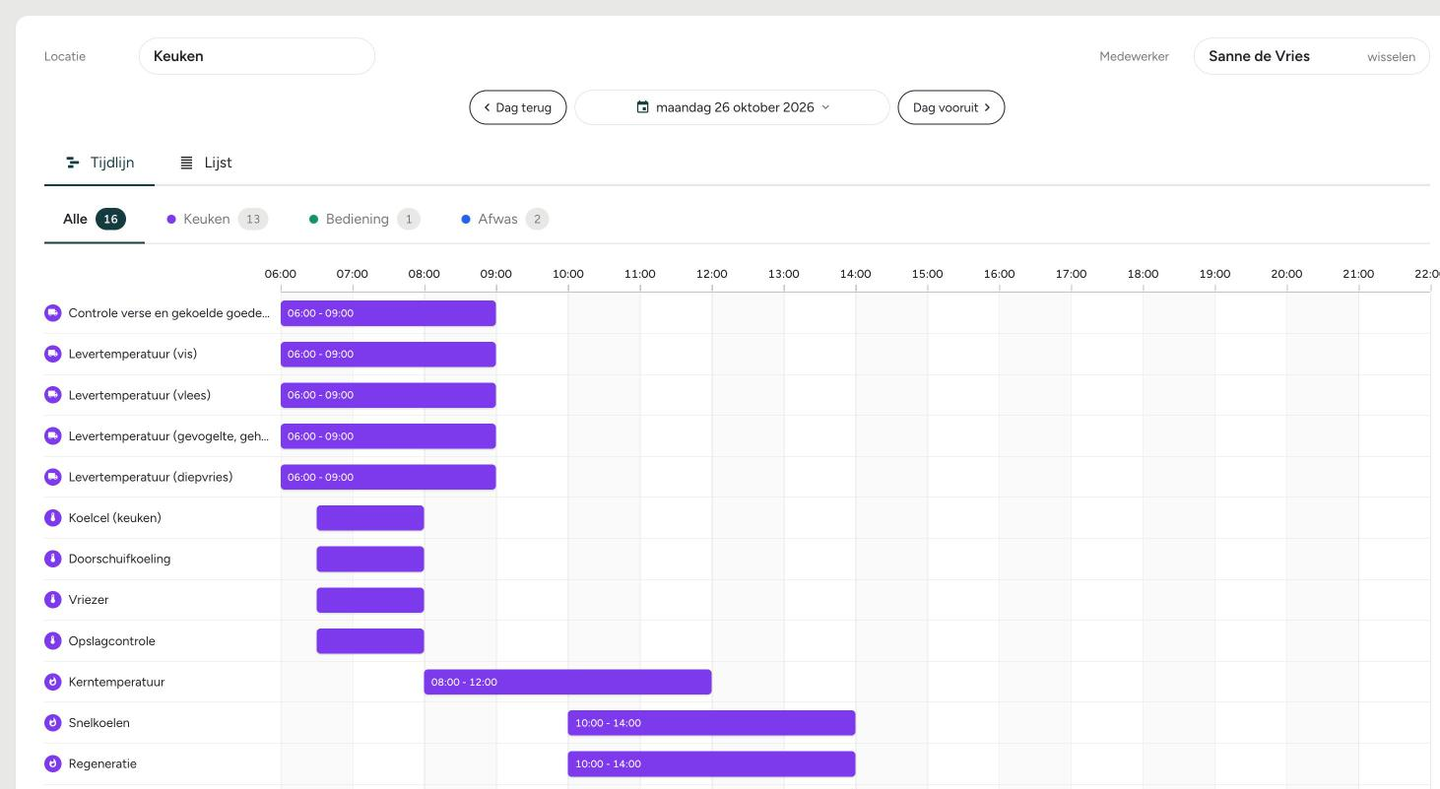1440x789 pixels.
Task: Click the wisselen link to switch employee
Action: 1391,57
